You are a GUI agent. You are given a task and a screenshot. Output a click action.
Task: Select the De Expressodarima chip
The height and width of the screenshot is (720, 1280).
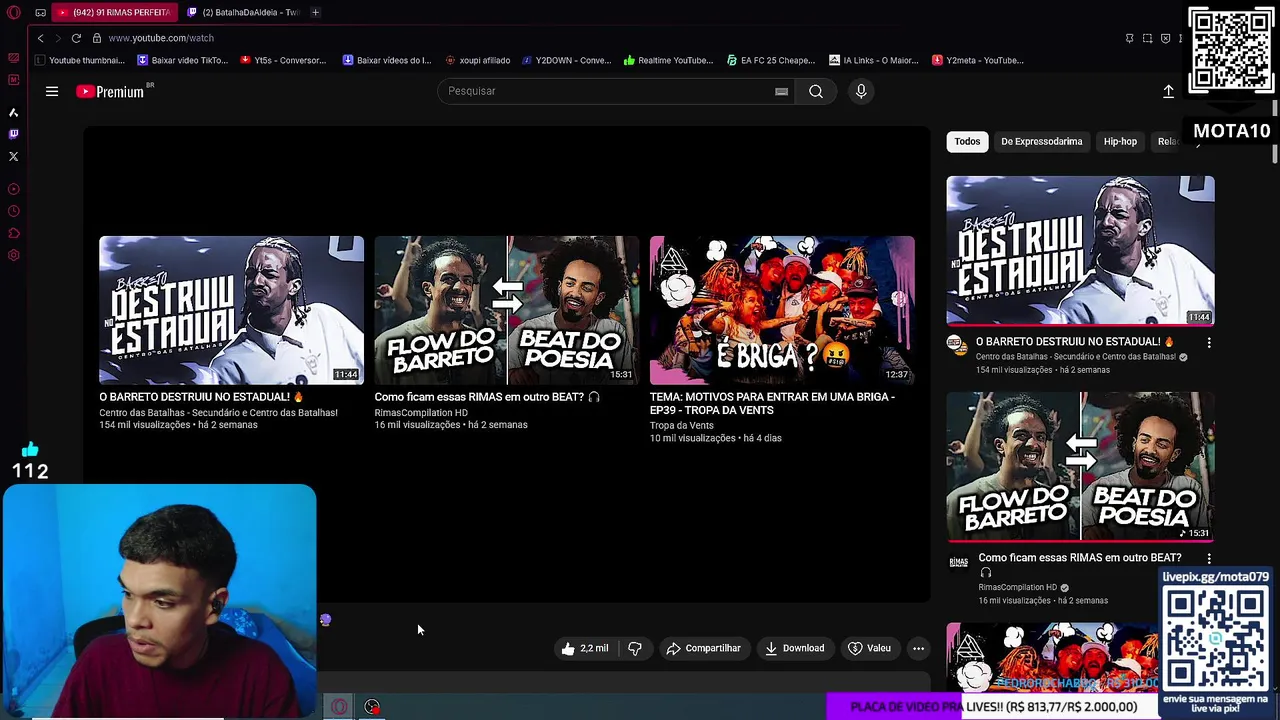(x=1041, y=141)
